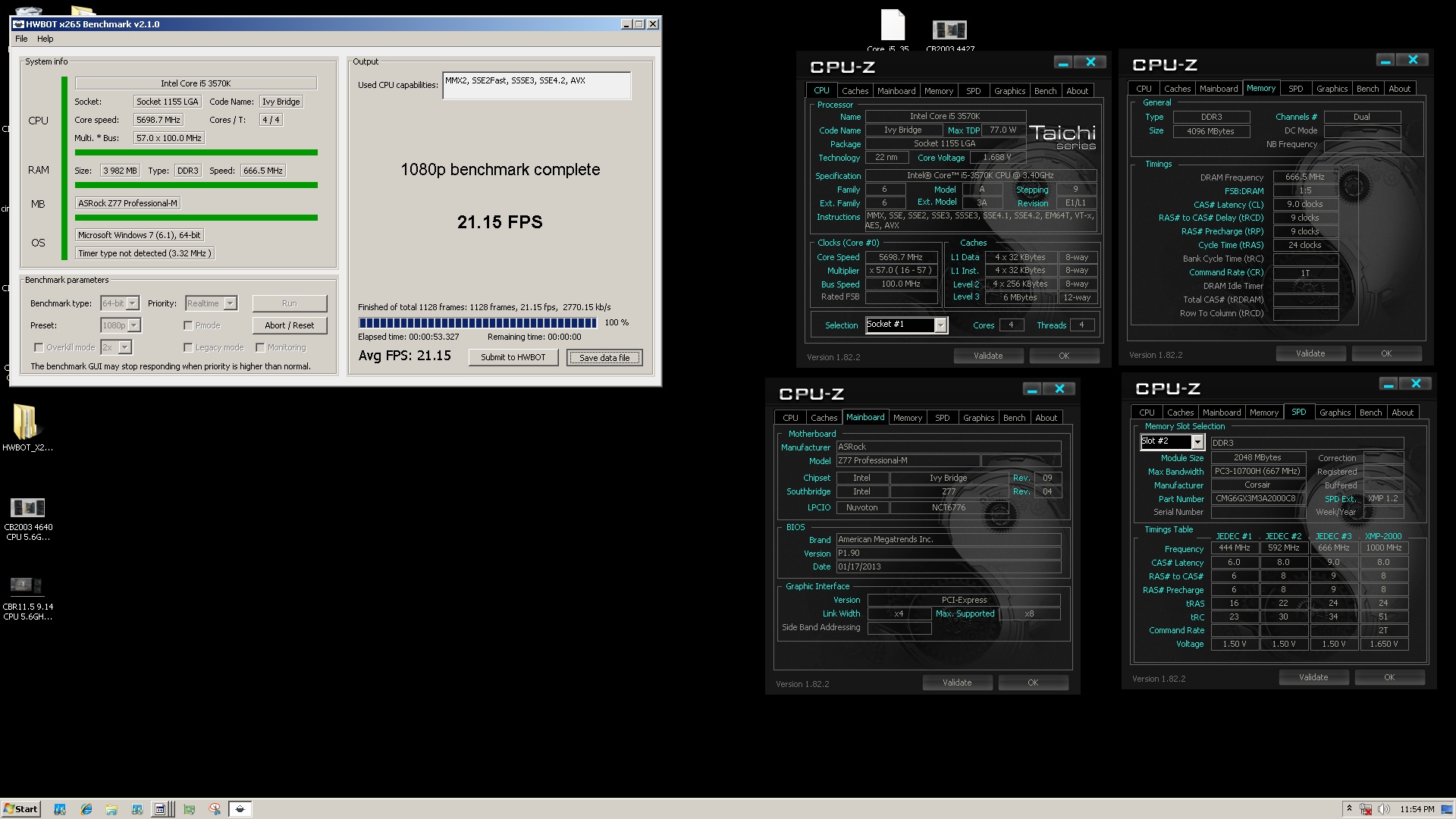This screenshot has height=819, width=1456.
Task: Click Validate in the CPU-Z CPU window
Action: coord(988,356)
